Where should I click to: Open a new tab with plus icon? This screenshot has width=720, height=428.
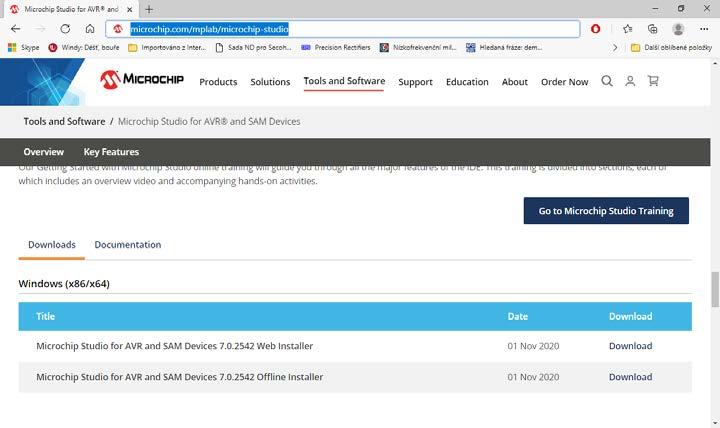click(x=149, y=9)
